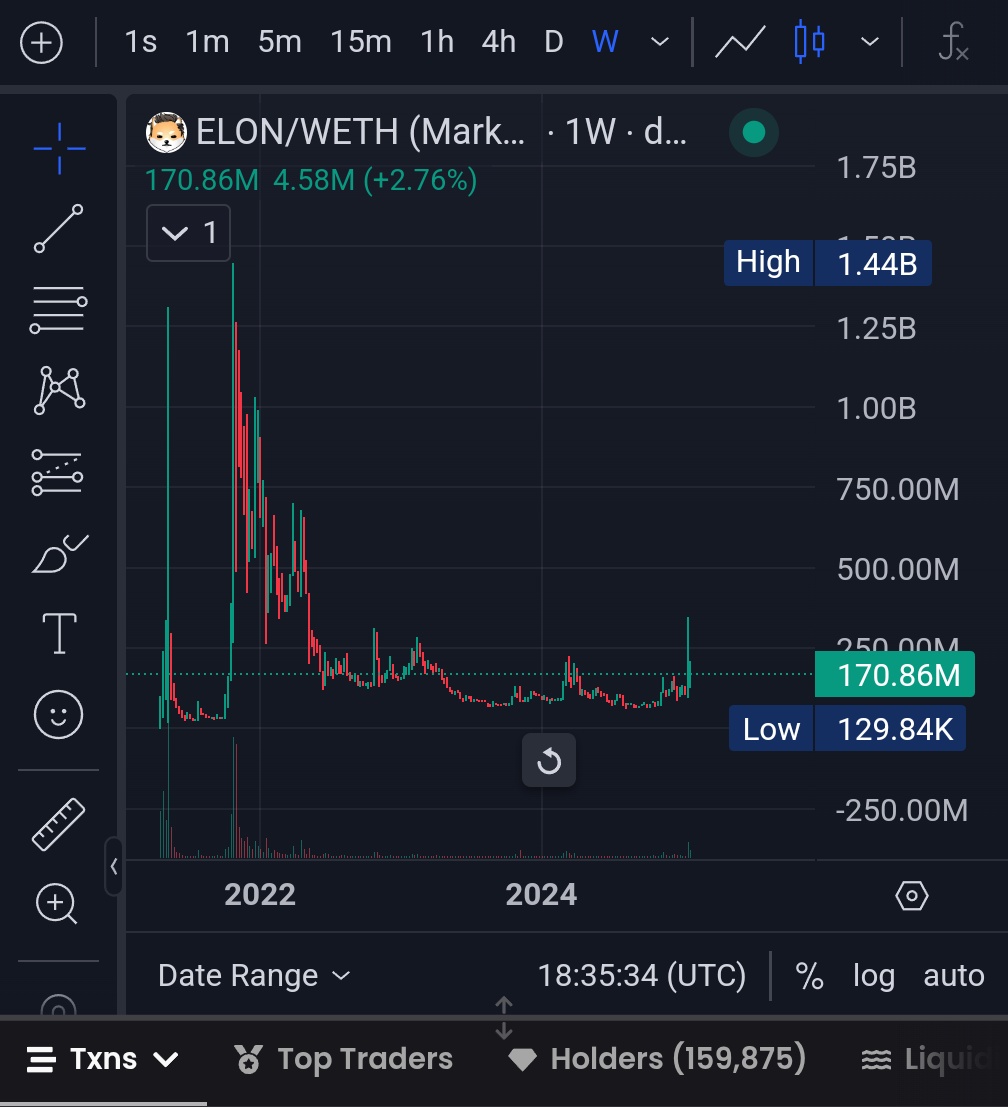
Task: Choose the 15m timeframe
Action: (x=361, y=42)
